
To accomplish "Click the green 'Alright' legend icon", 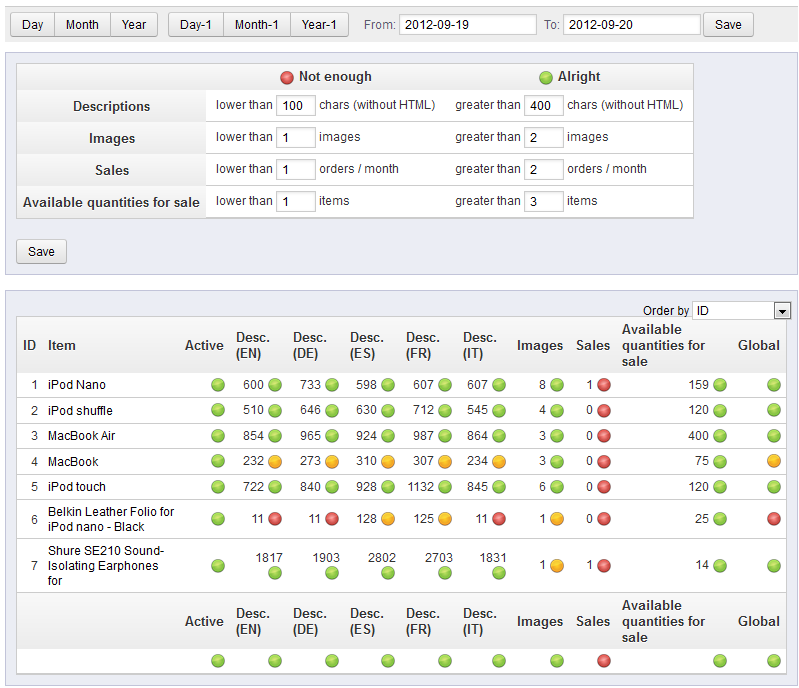I will pyautogui.click(x=546, y=77).
